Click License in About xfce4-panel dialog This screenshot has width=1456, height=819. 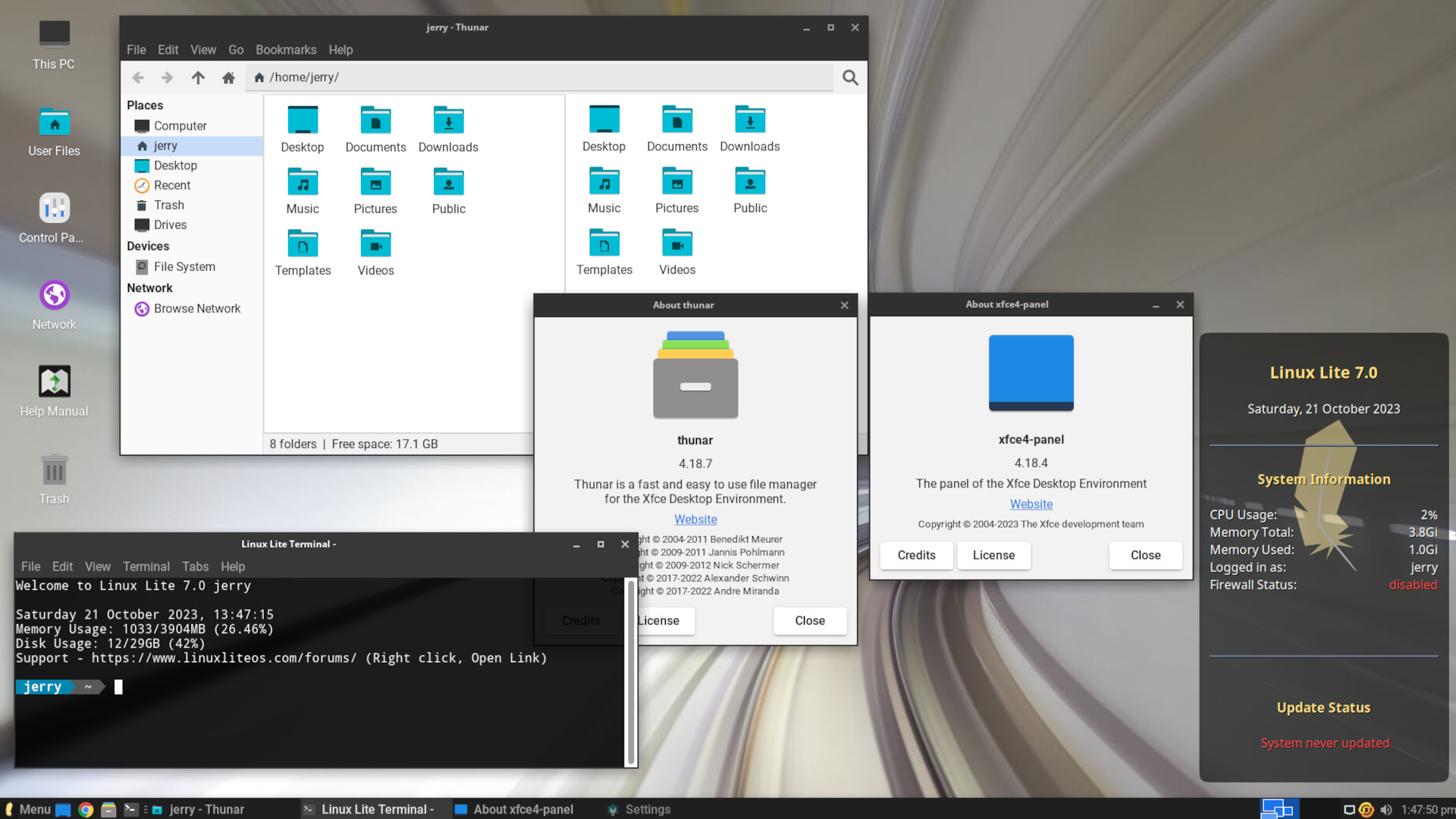(993, 555)
